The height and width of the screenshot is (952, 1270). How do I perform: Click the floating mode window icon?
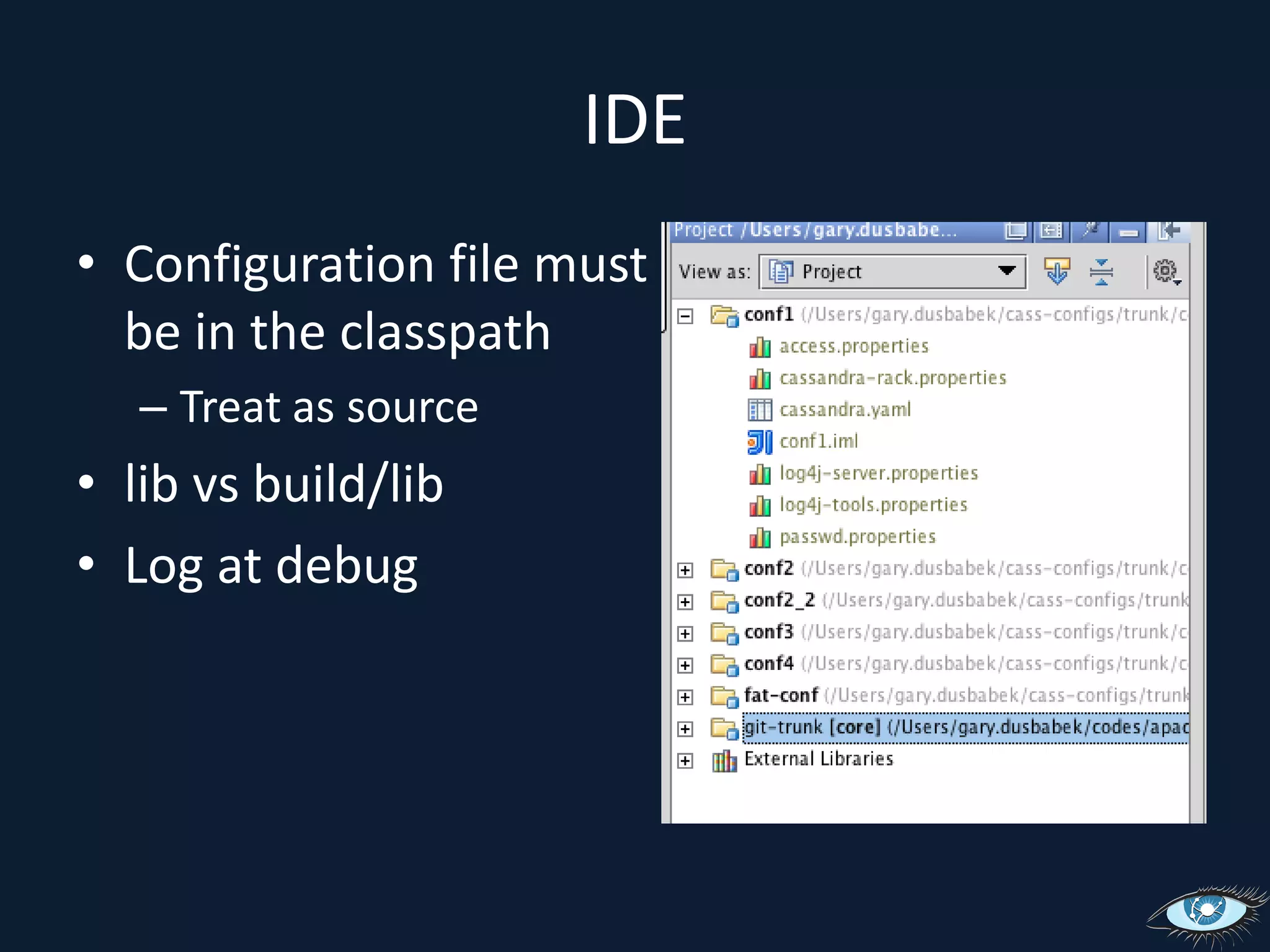(x=1015, y=231)
